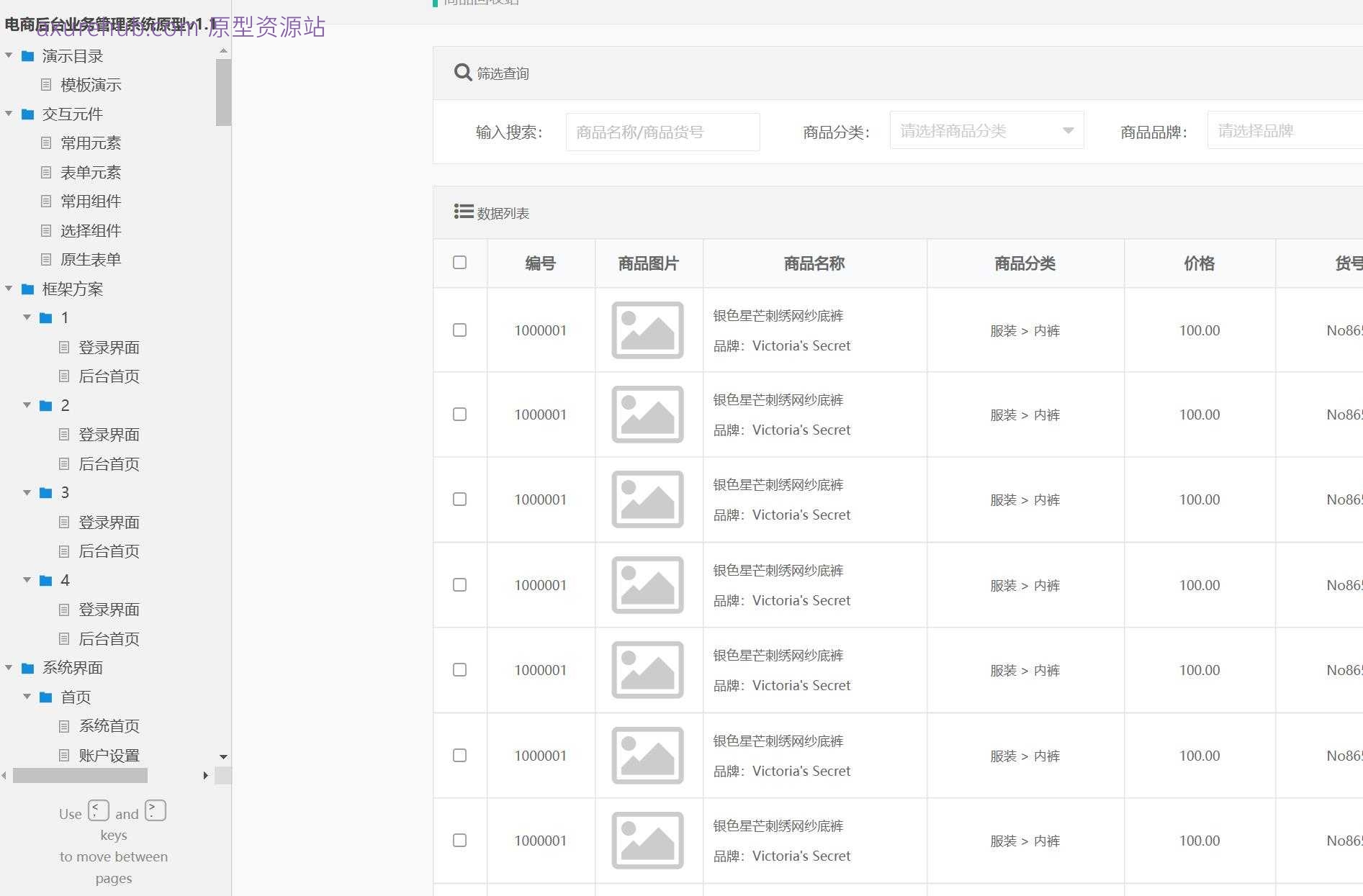Open the 后台首页 page under folder 2

[109, 464]
